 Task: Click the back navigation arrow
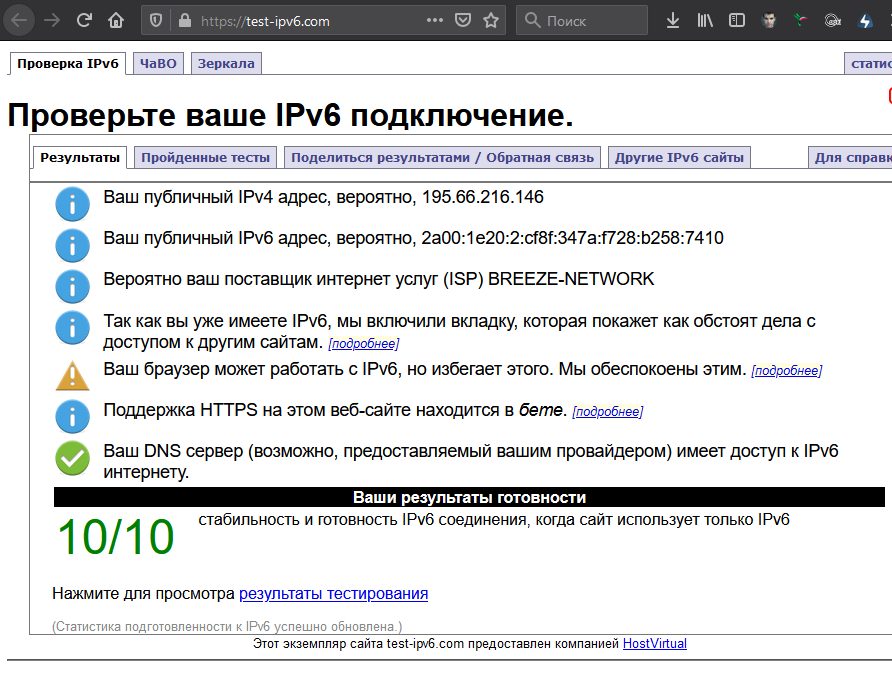[19, 20]
